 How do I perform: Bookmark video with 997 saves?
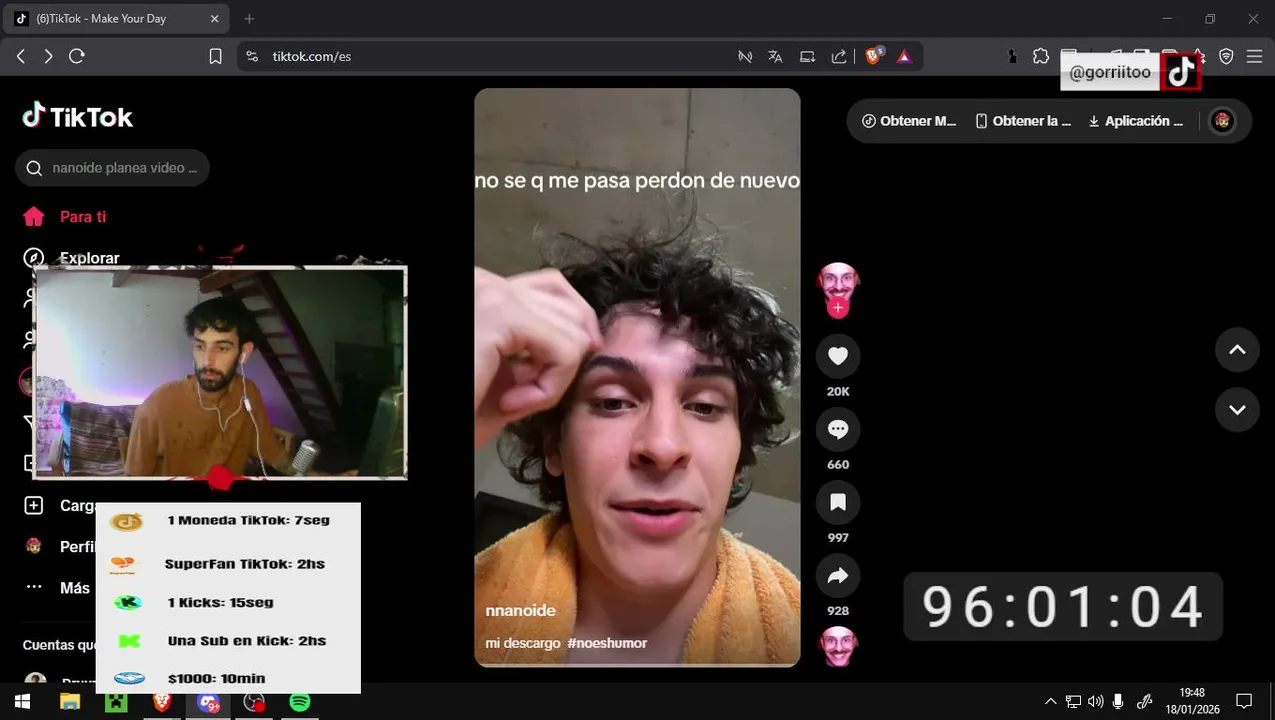pos(838,503)
